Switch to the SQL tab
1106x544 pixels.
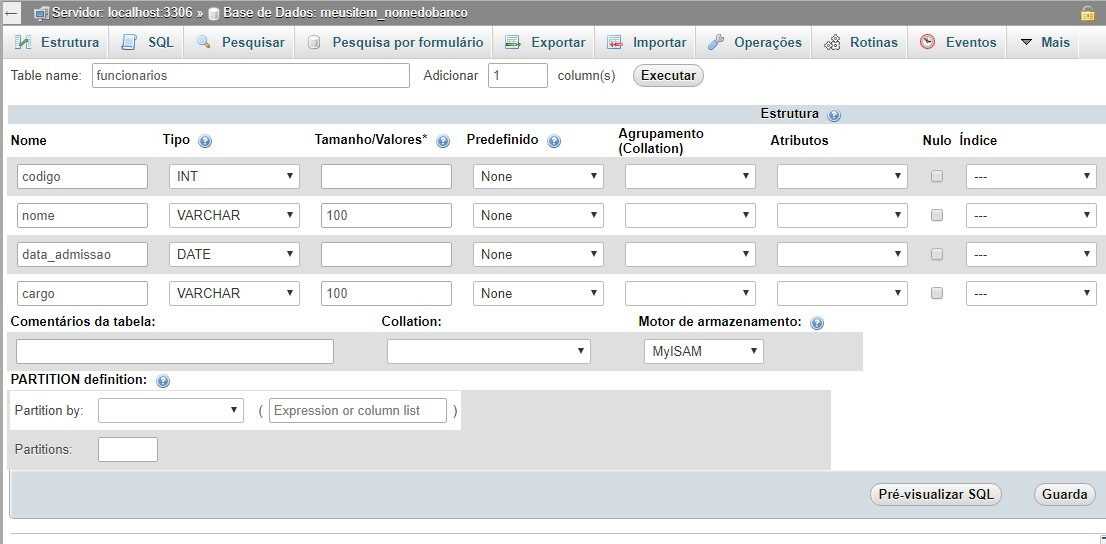[148, 42]
